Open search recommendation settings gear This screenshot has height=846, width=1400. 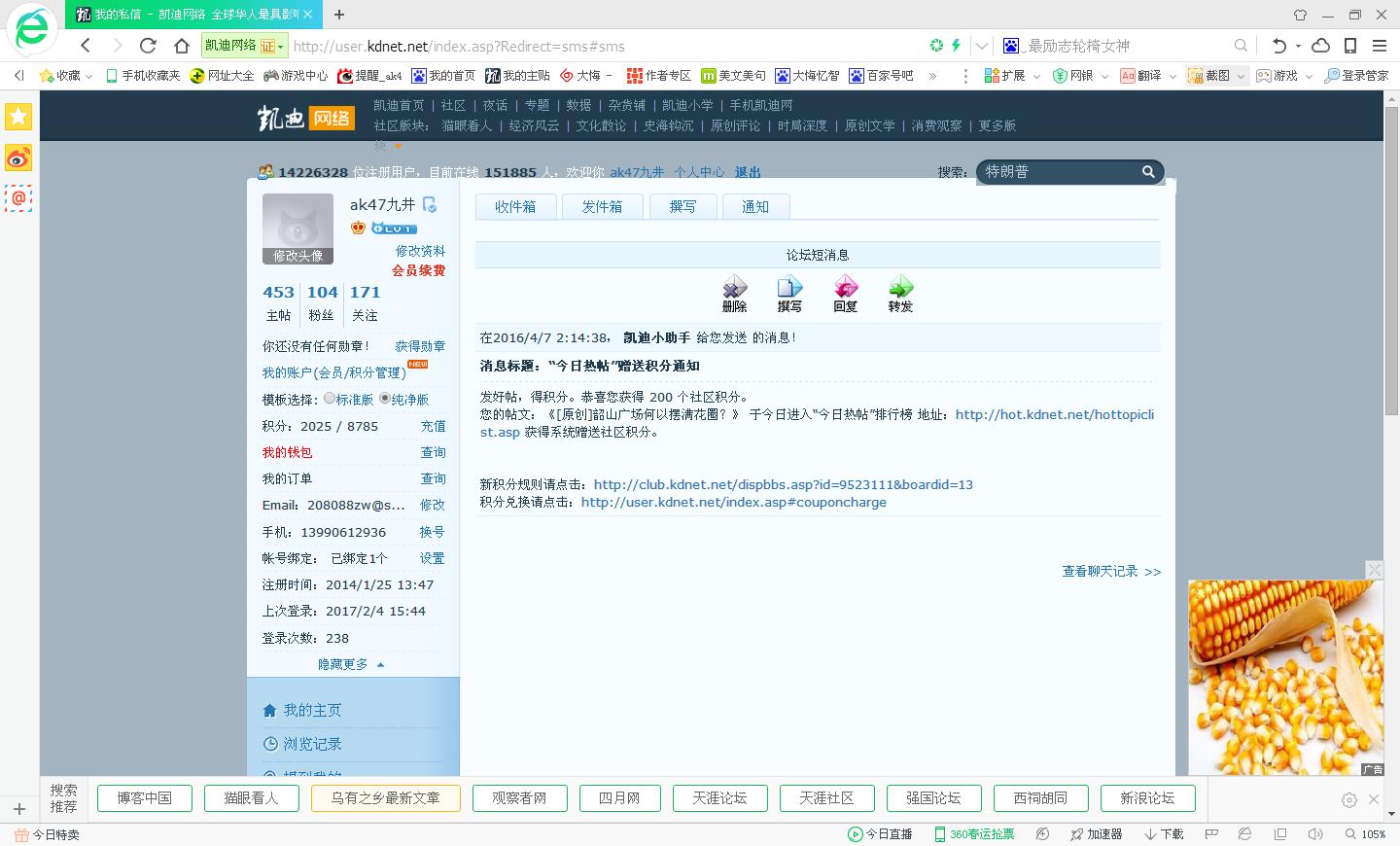pyautogui.click(x=1348, y=799)
